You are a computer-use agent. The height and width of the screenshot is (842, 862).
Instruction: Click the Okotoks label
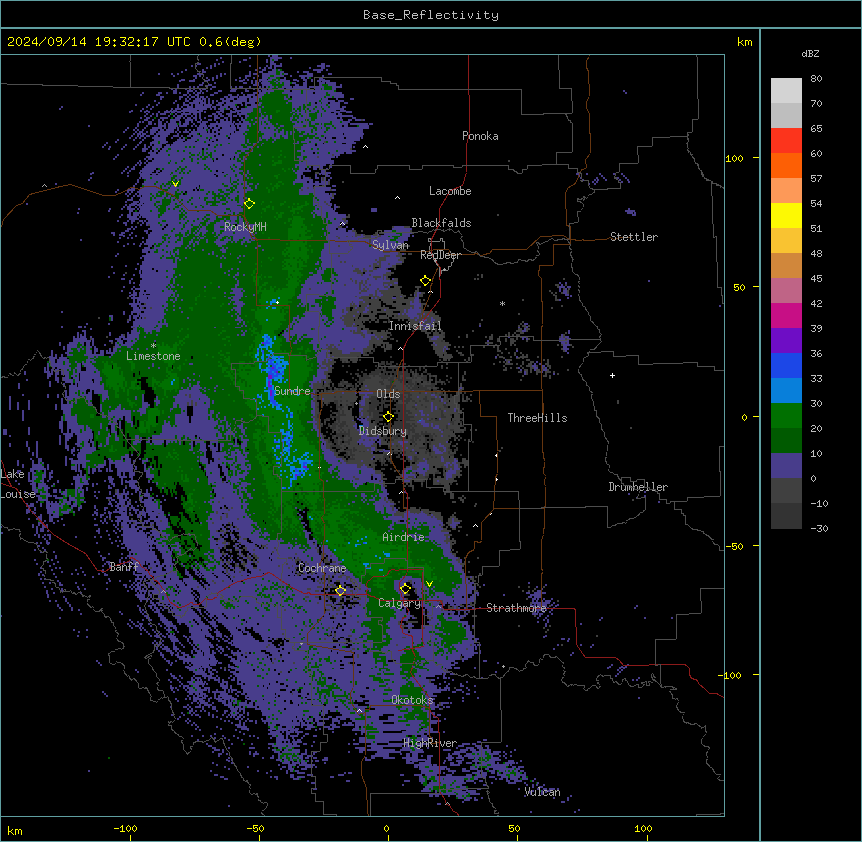pos(412,700)
